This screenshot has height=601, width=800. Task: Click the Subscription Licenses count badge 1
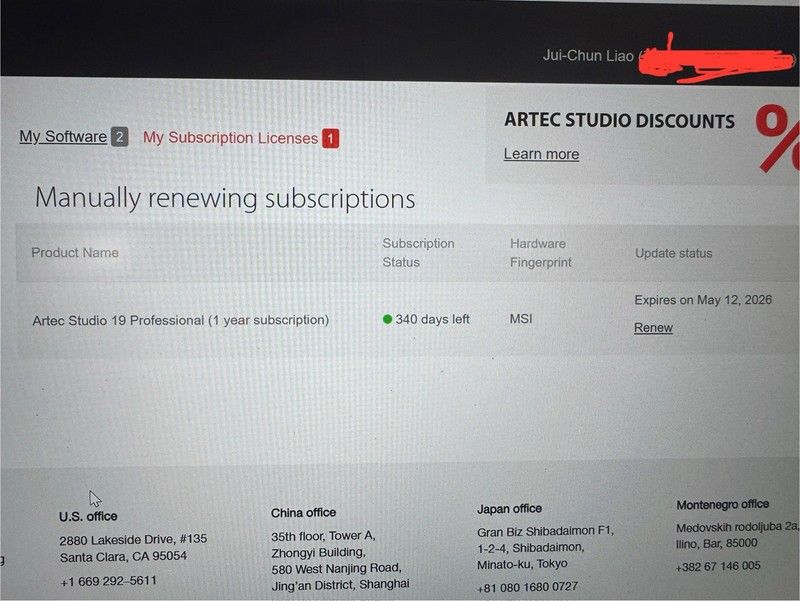(x=330, y=138)
